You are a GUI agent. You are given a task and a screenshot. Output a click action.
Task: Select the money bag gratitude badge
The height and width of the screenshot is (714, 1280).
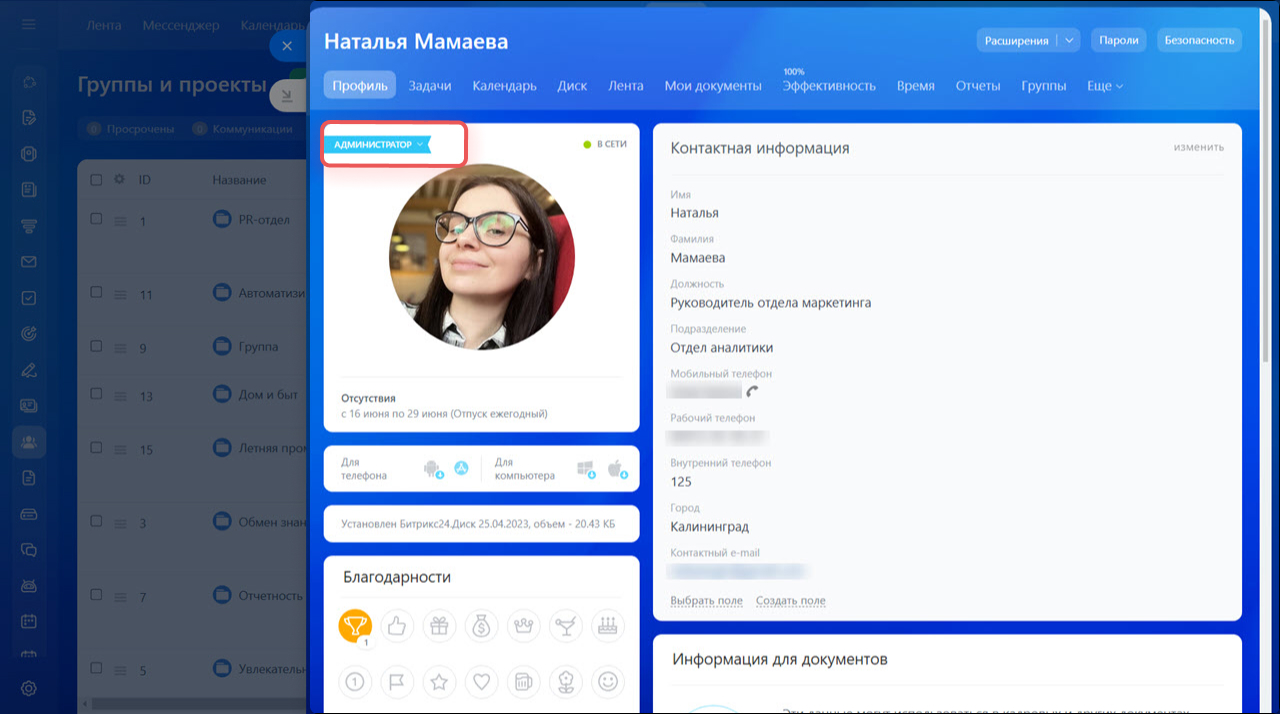coord(481,626)
